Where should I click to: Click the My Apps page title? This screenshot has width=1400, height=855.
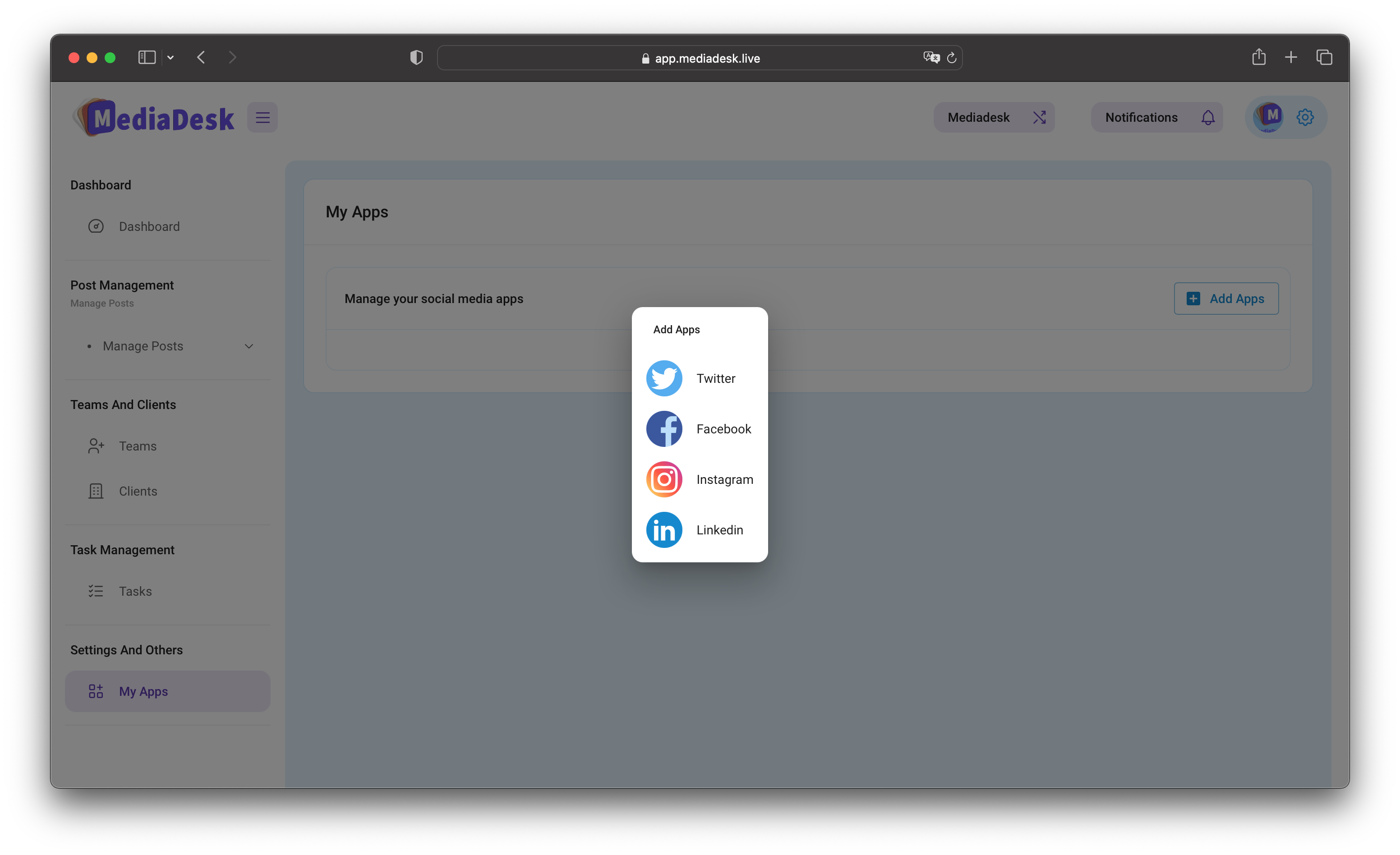357,212
